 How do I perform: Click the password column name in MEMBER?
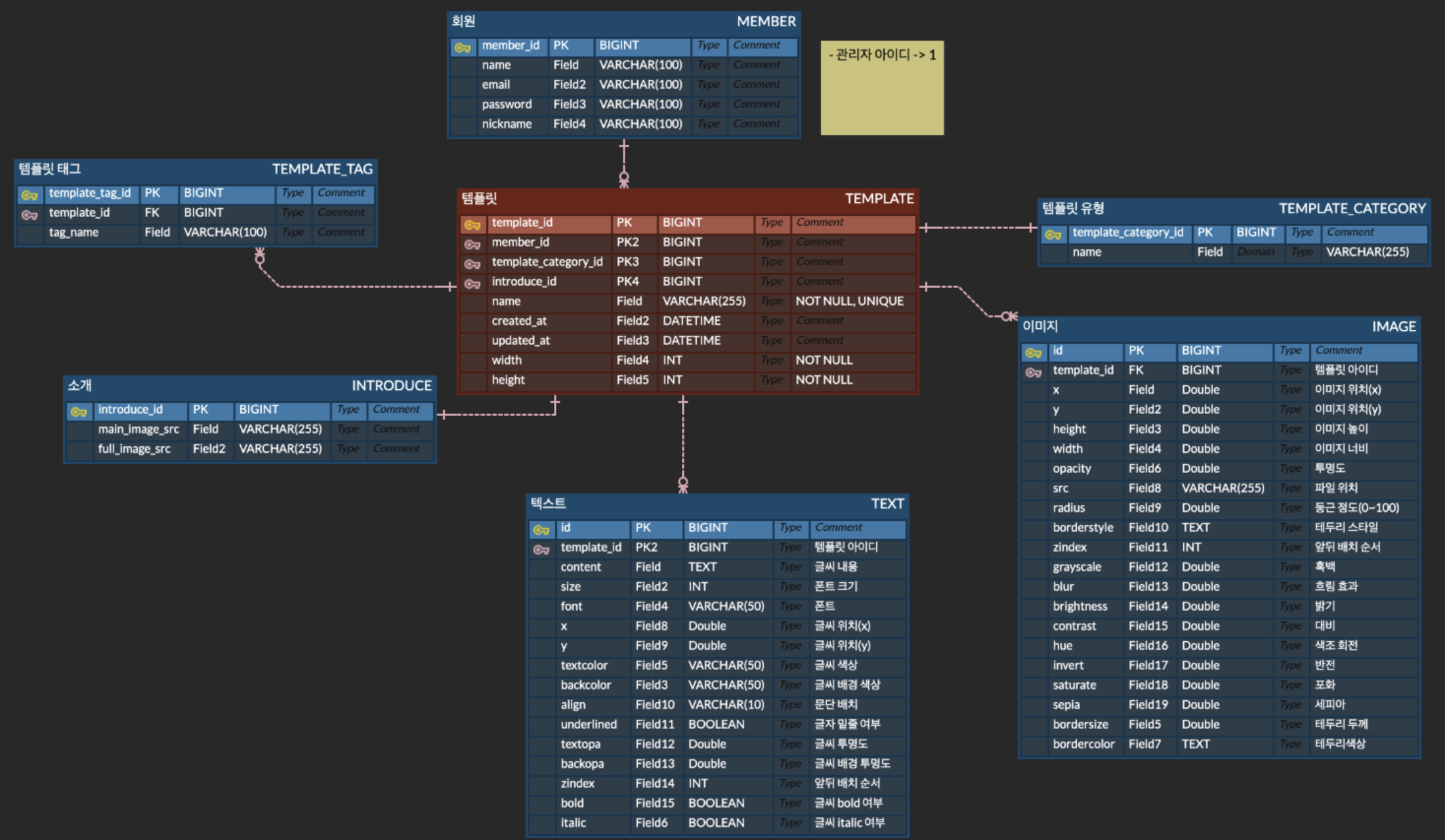[507, 104]
